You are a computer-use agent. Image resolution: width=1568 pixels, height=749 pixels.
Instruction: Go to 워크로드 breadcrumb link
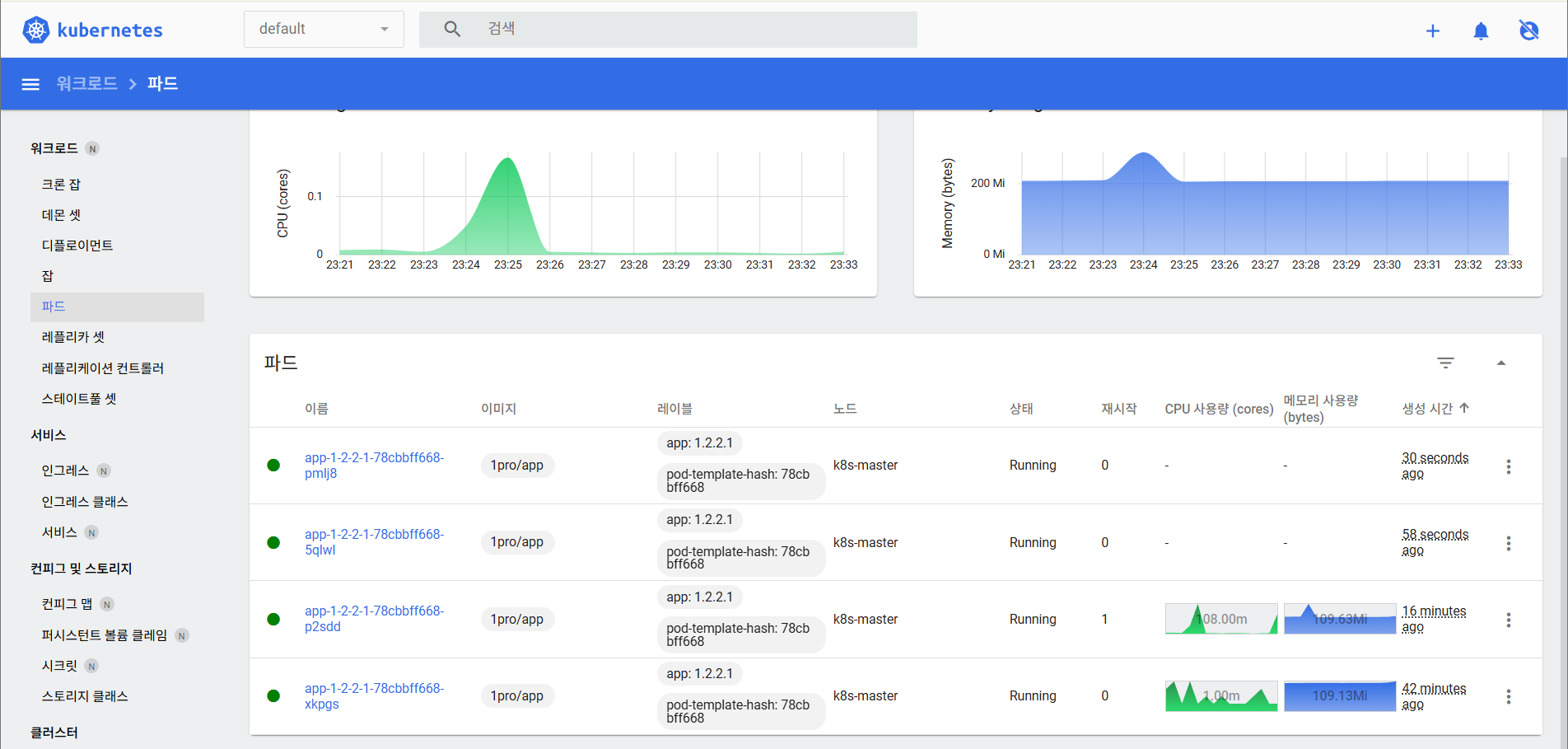click(86, 83)
